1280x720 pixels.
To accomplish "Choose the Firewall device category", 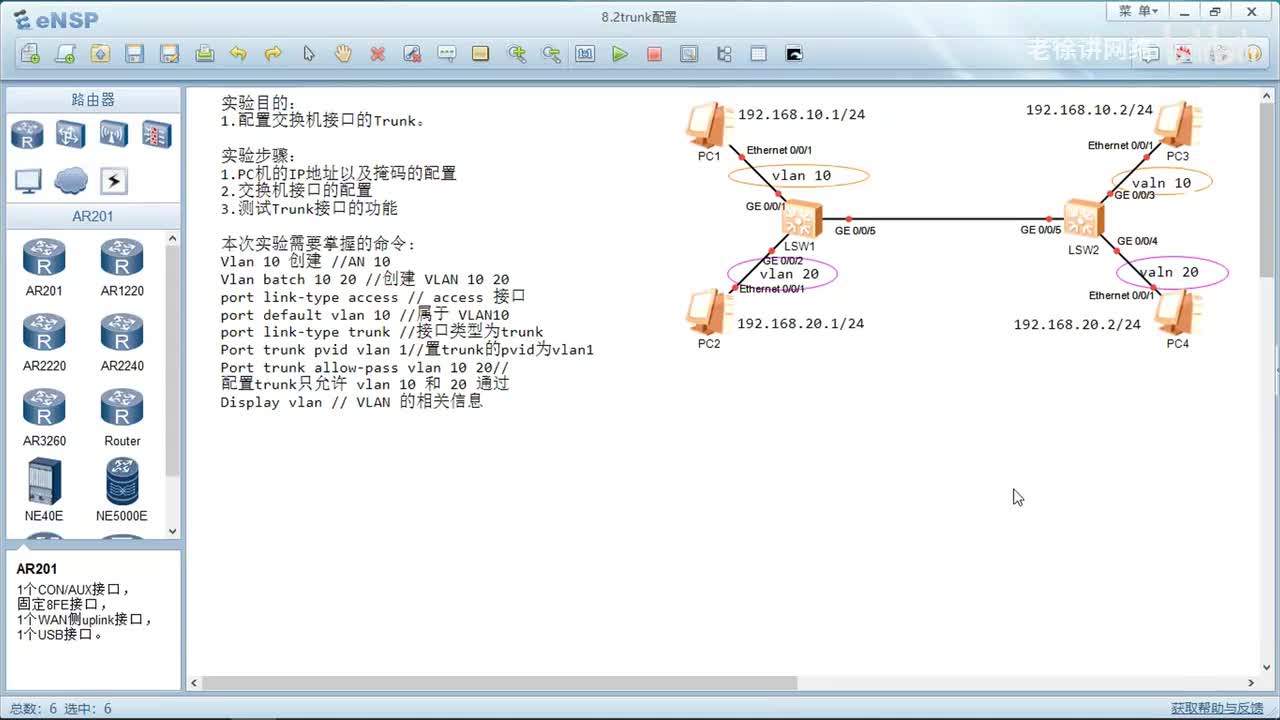I will click(156, 134).
